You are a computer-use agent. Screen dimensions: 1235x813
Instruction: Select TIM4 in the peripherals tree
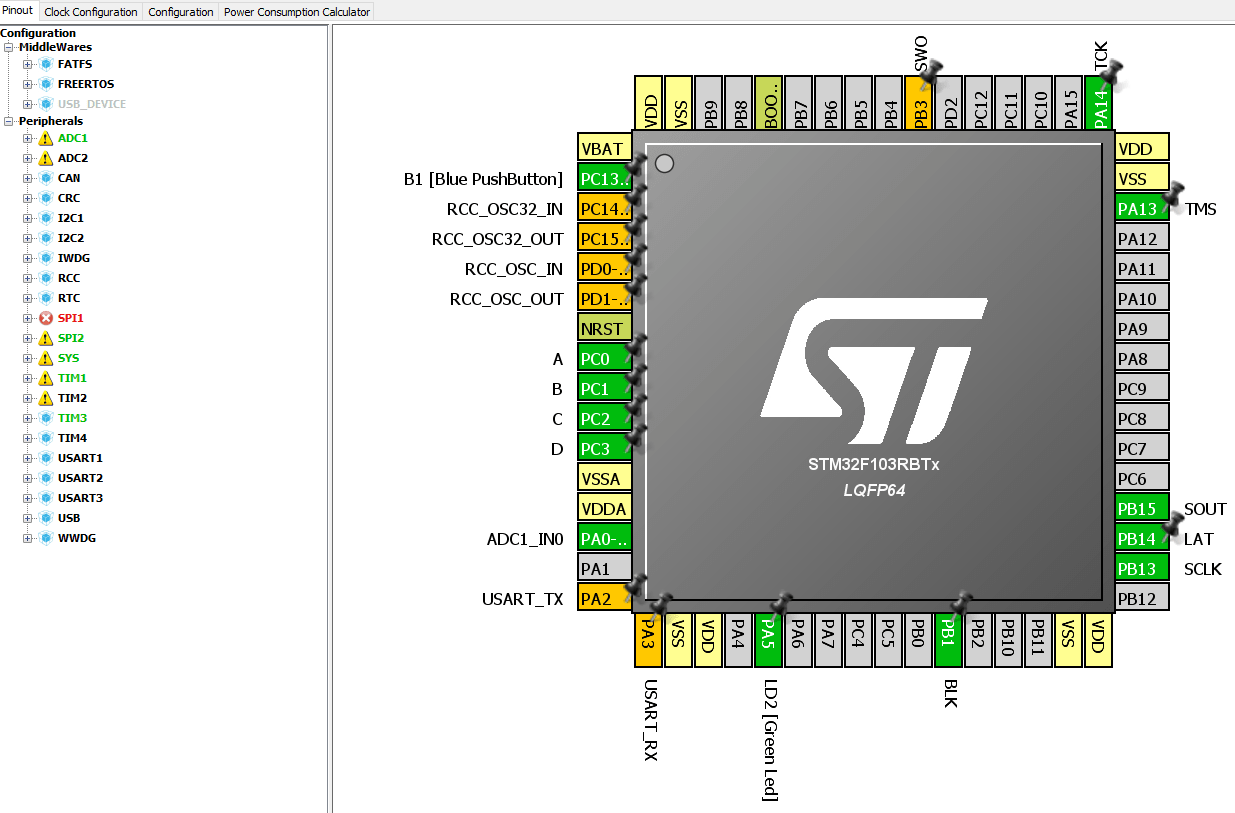[72, 438]
